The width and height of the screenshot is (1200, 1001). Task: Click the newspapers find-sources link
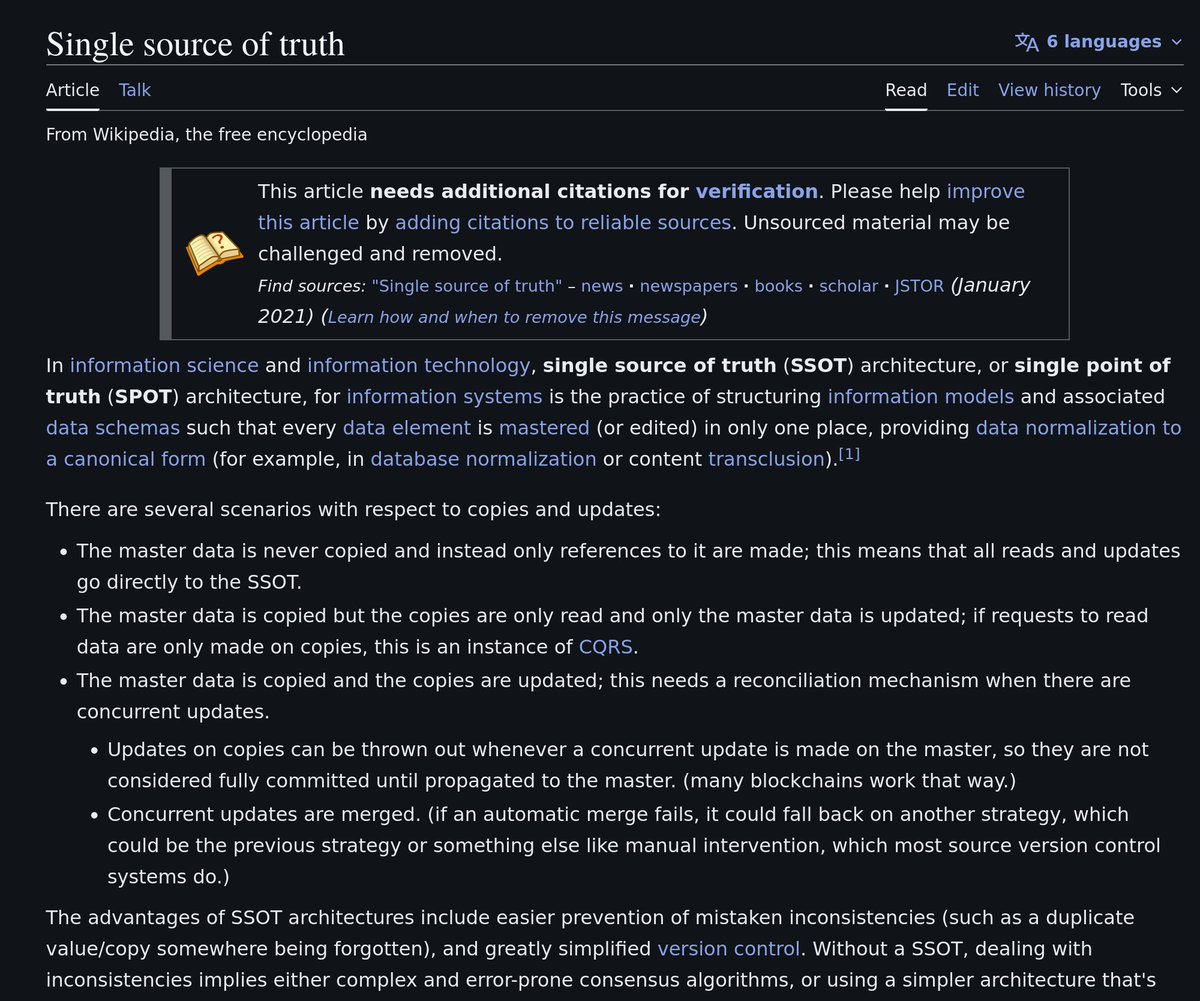pos(689,286)
